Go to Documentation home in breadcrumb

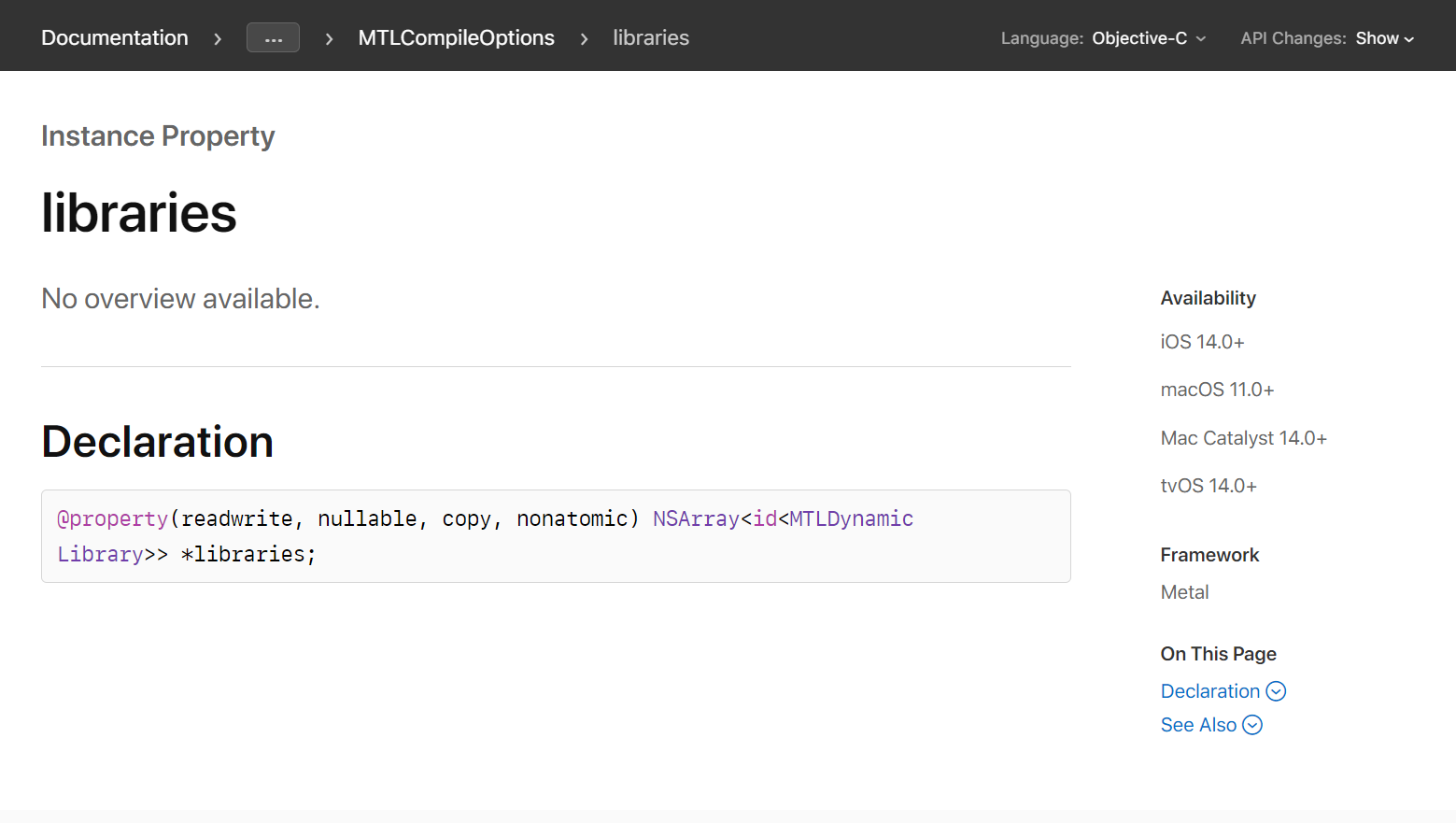click(x=115, y=38)
